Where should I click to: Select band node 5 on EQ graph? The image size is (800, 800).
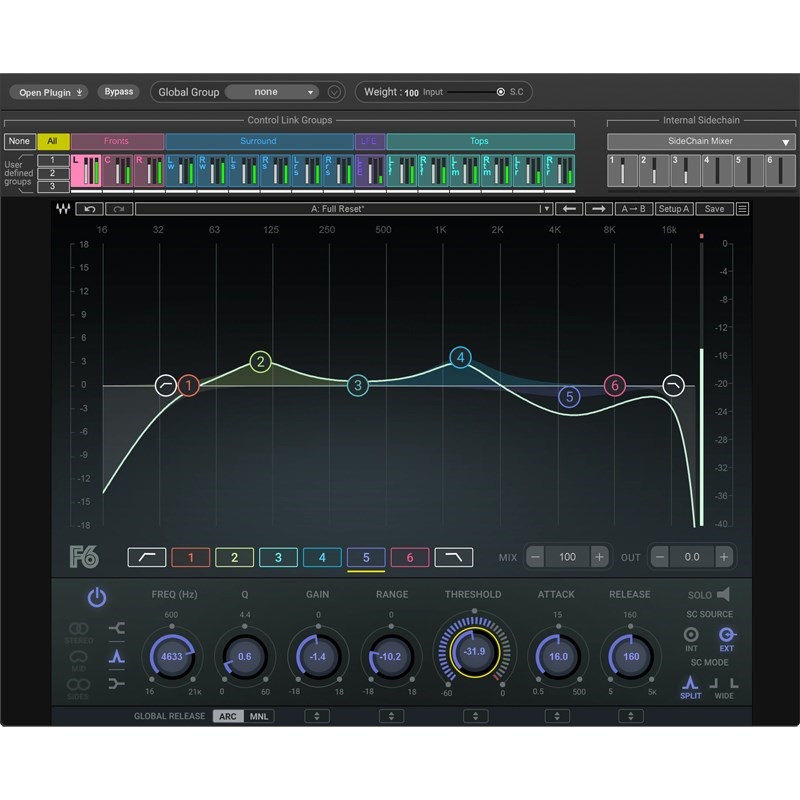(x=569, y=396)
